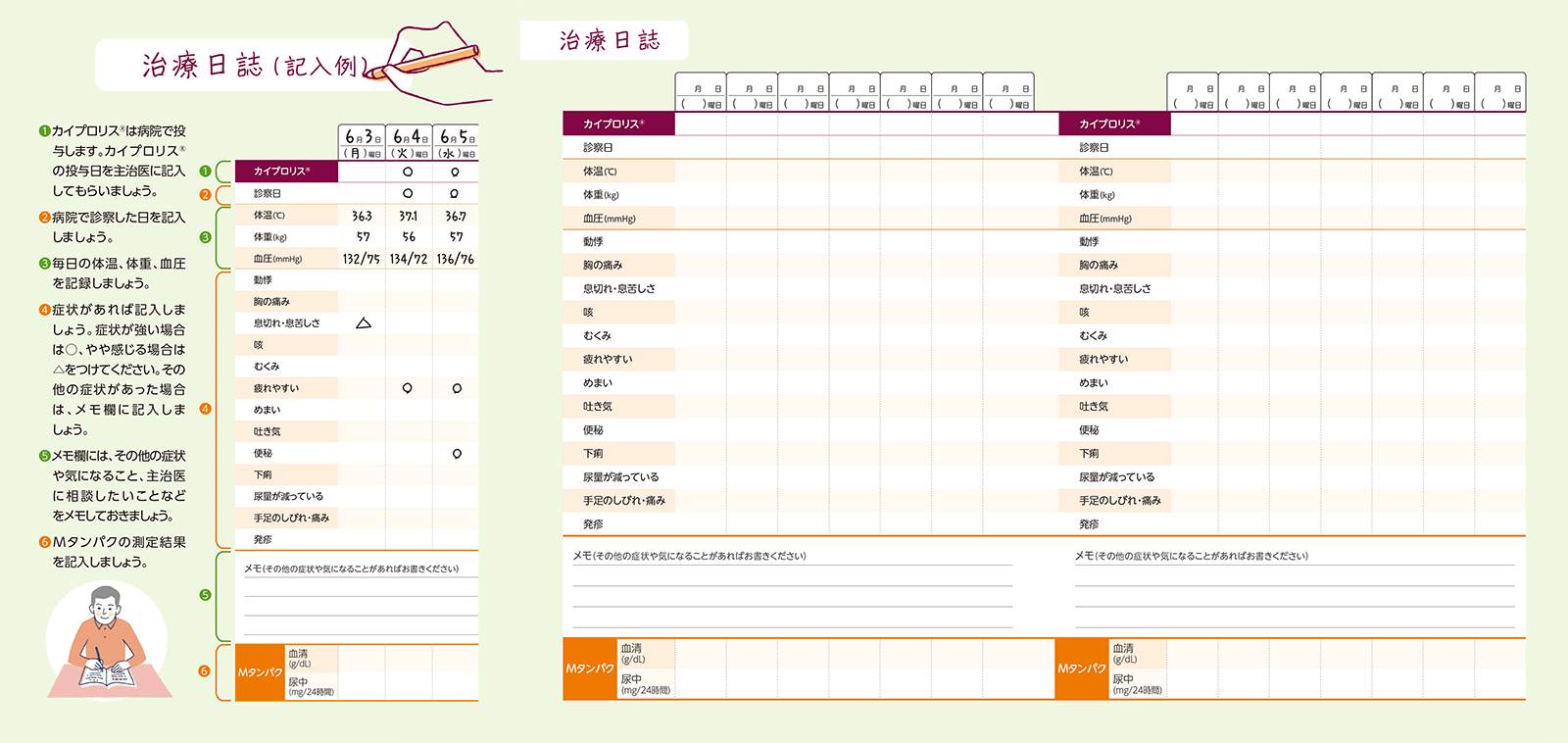Select the 6月3日 date column header
The image size is (1568, 743).
pyautogui.click(x=362, y=143)
